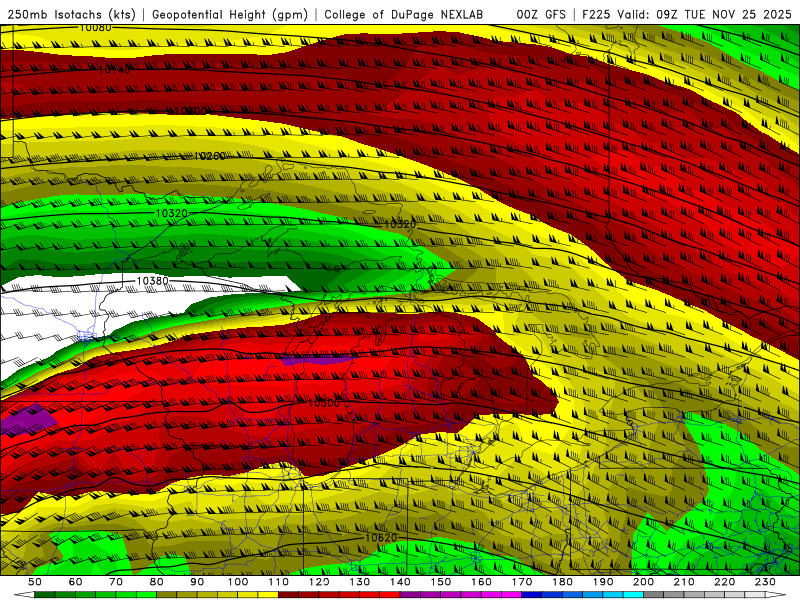
Task: Click the 70 value on the color scale
Action: (x=116, y=582)
